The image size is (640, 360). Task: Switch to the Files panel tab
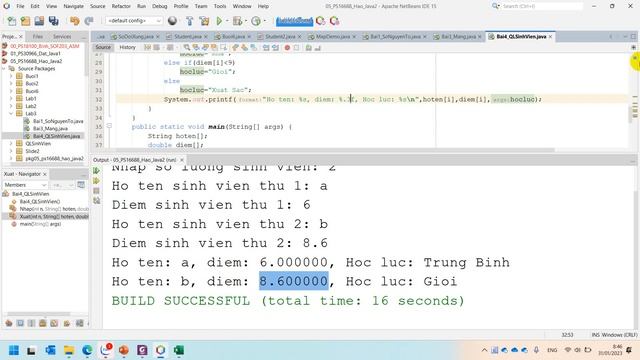coord(38,36)
